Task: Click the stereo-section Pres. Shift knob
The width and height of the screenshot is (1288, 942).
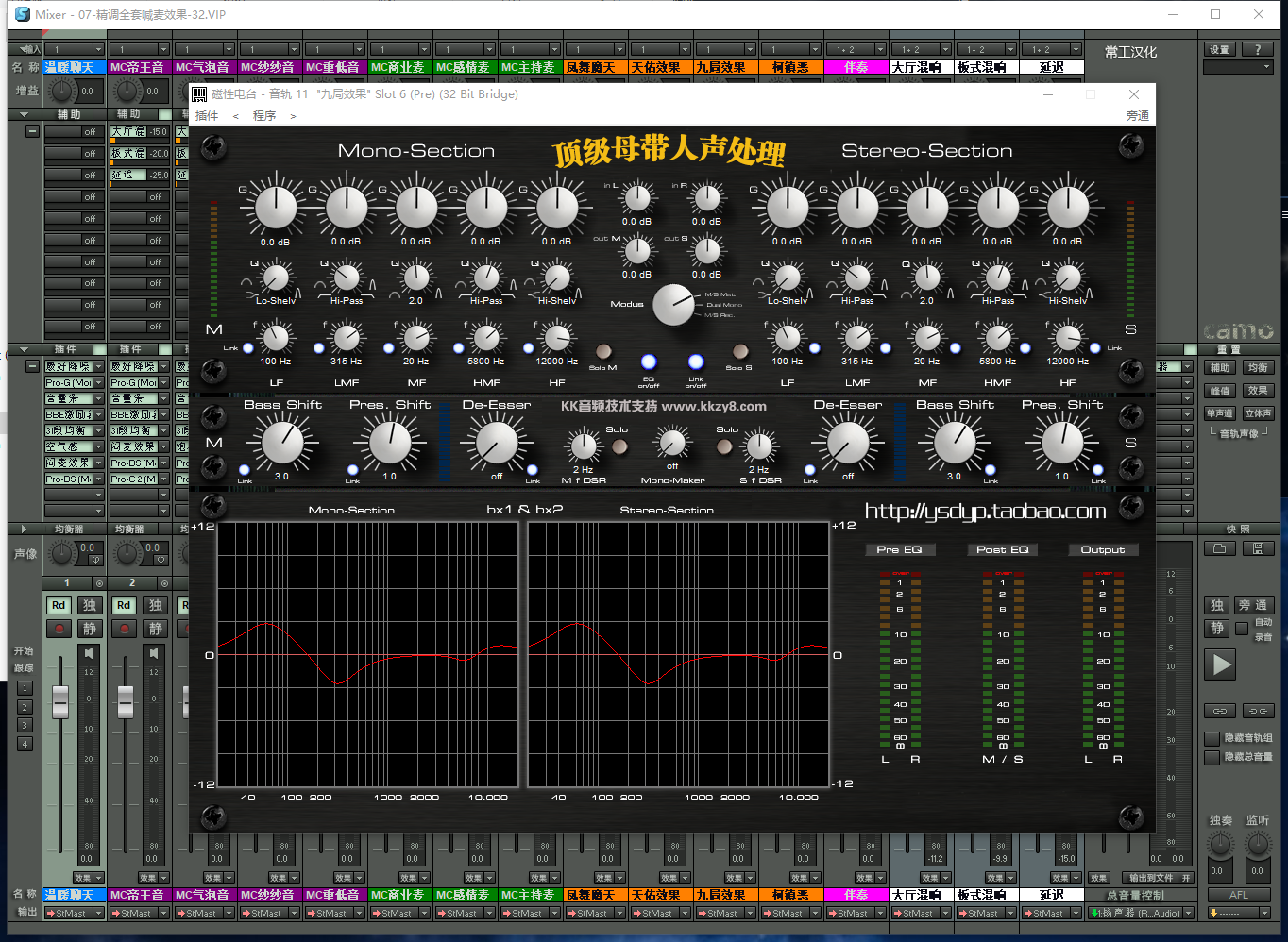Action: (x=1062, y=443)
